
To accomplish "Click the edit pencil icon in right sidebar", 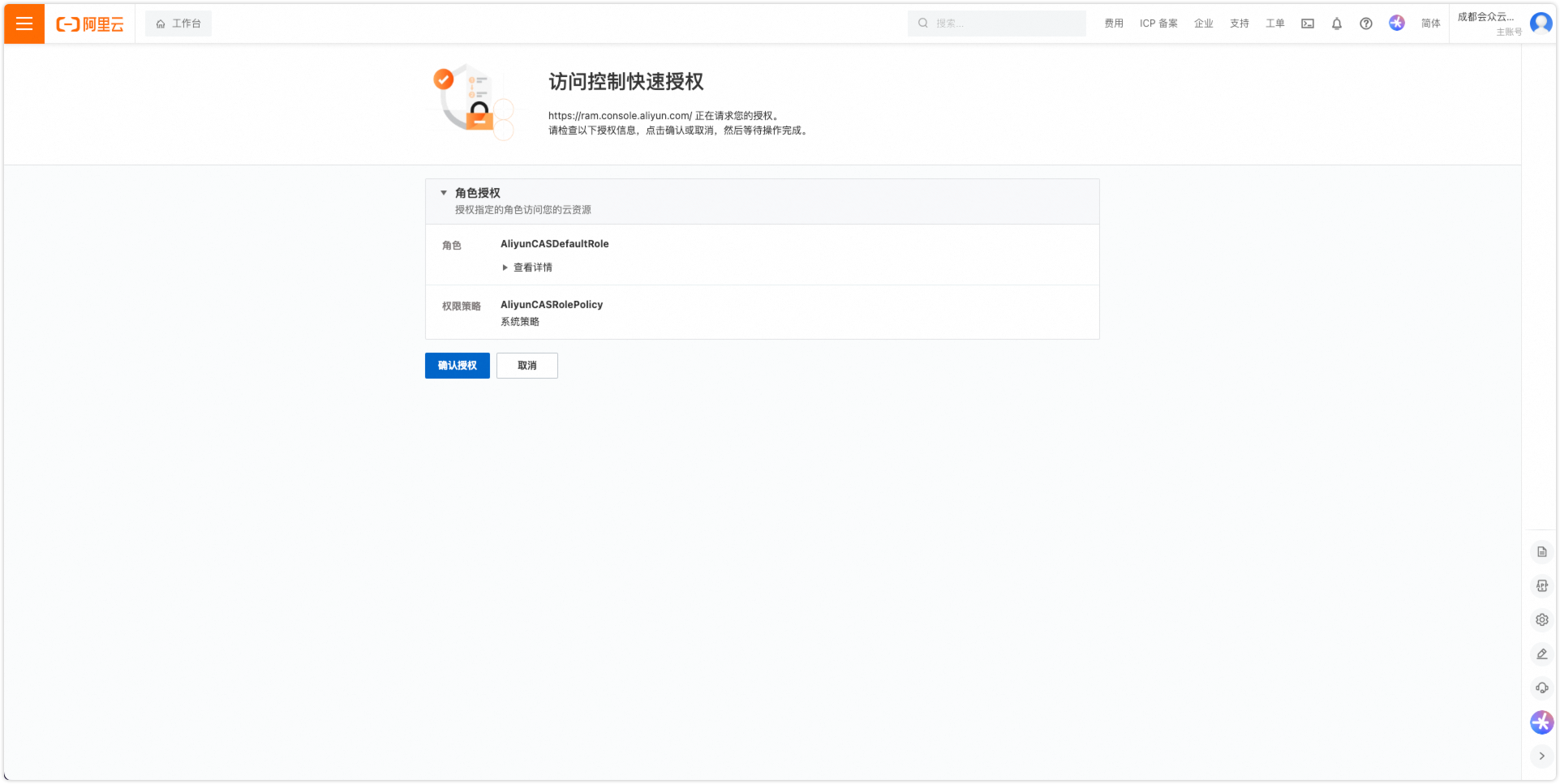I will (x=1541, y=654).
